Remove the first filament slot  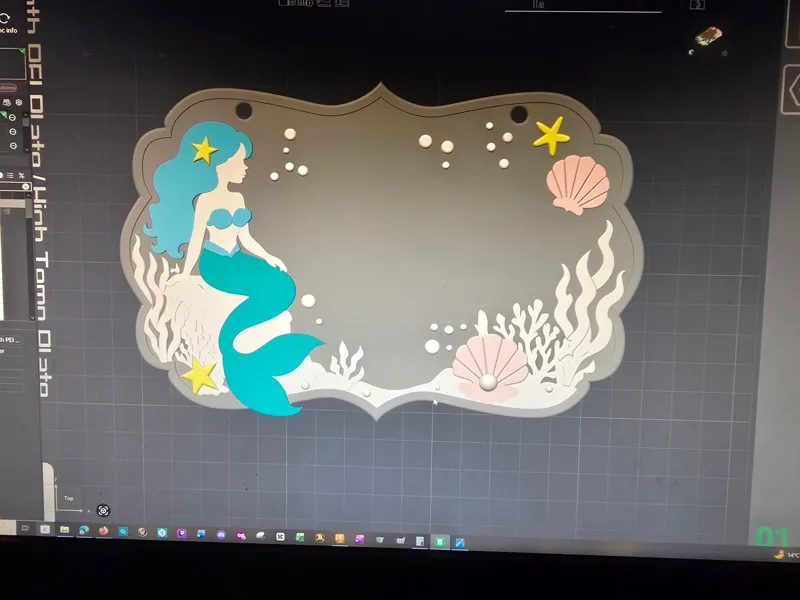point(12,118)
